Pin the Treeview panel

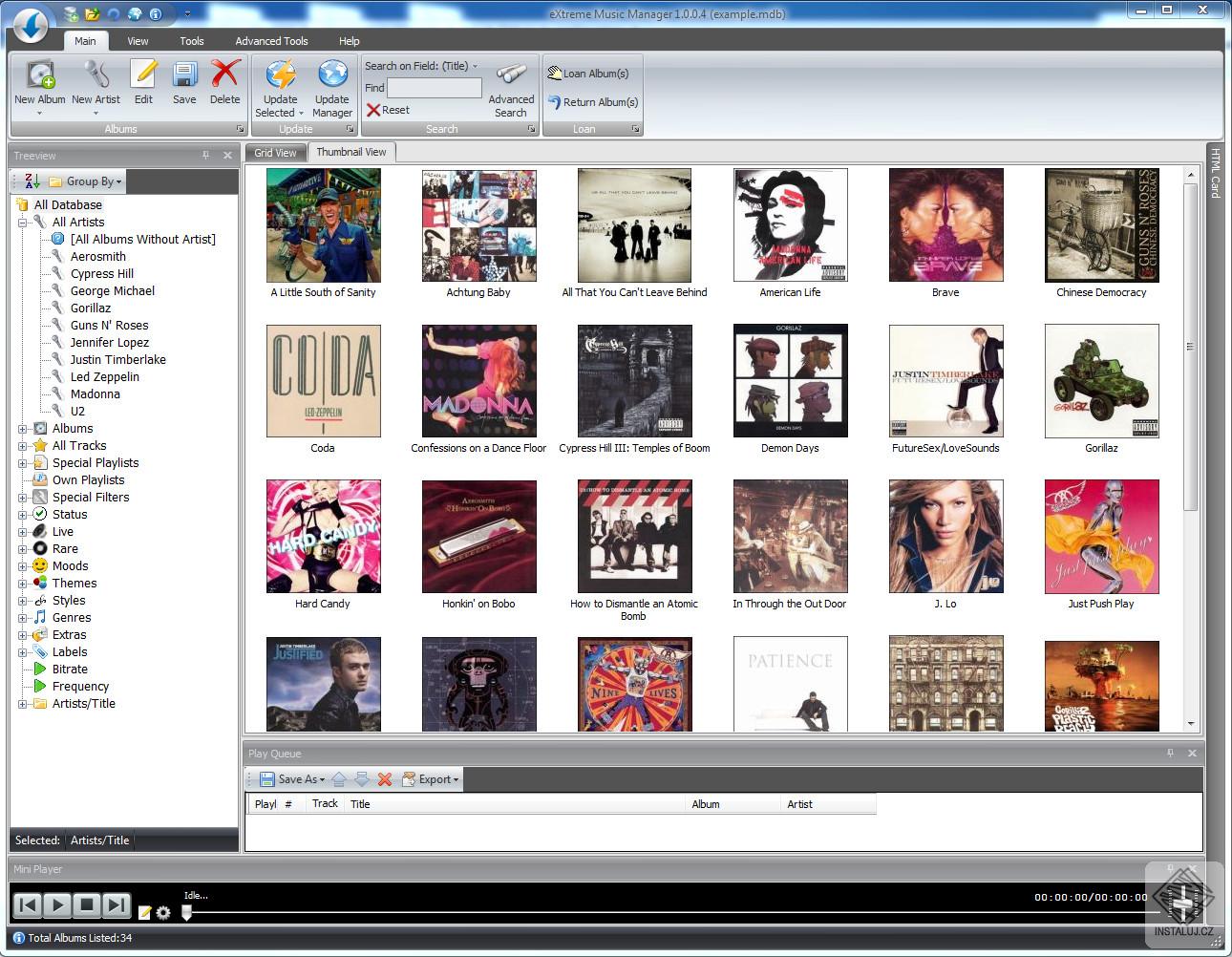205,155
